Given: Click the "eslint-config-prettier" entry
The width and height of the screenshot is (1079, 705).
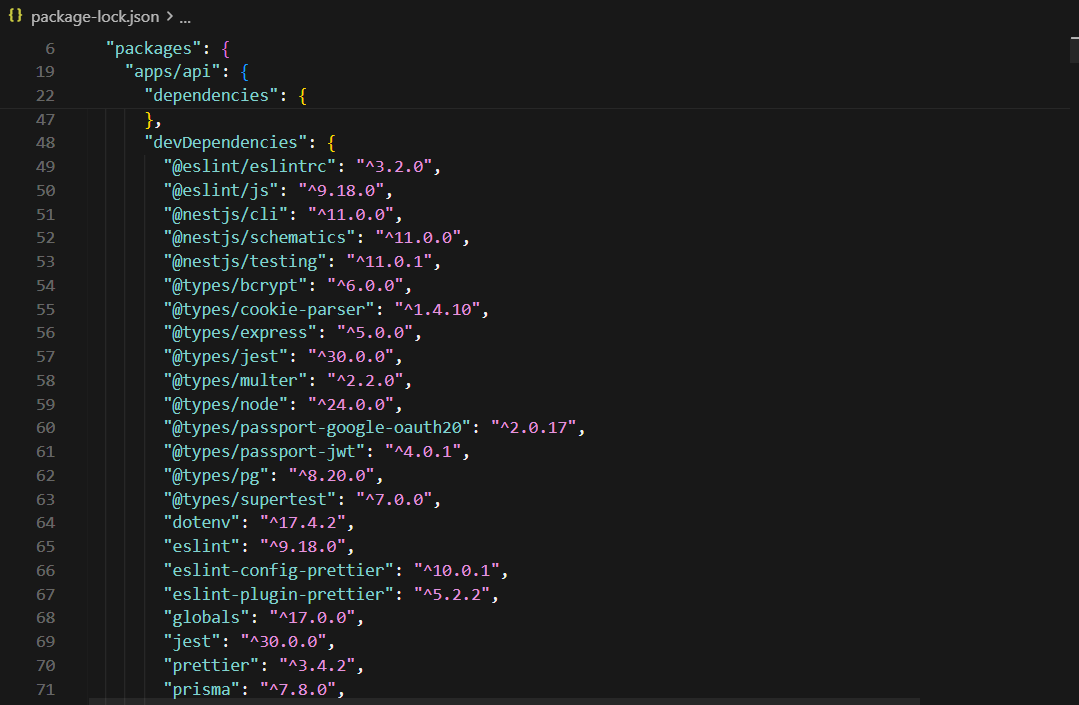Looking at the screenshot, I should 336,570.
